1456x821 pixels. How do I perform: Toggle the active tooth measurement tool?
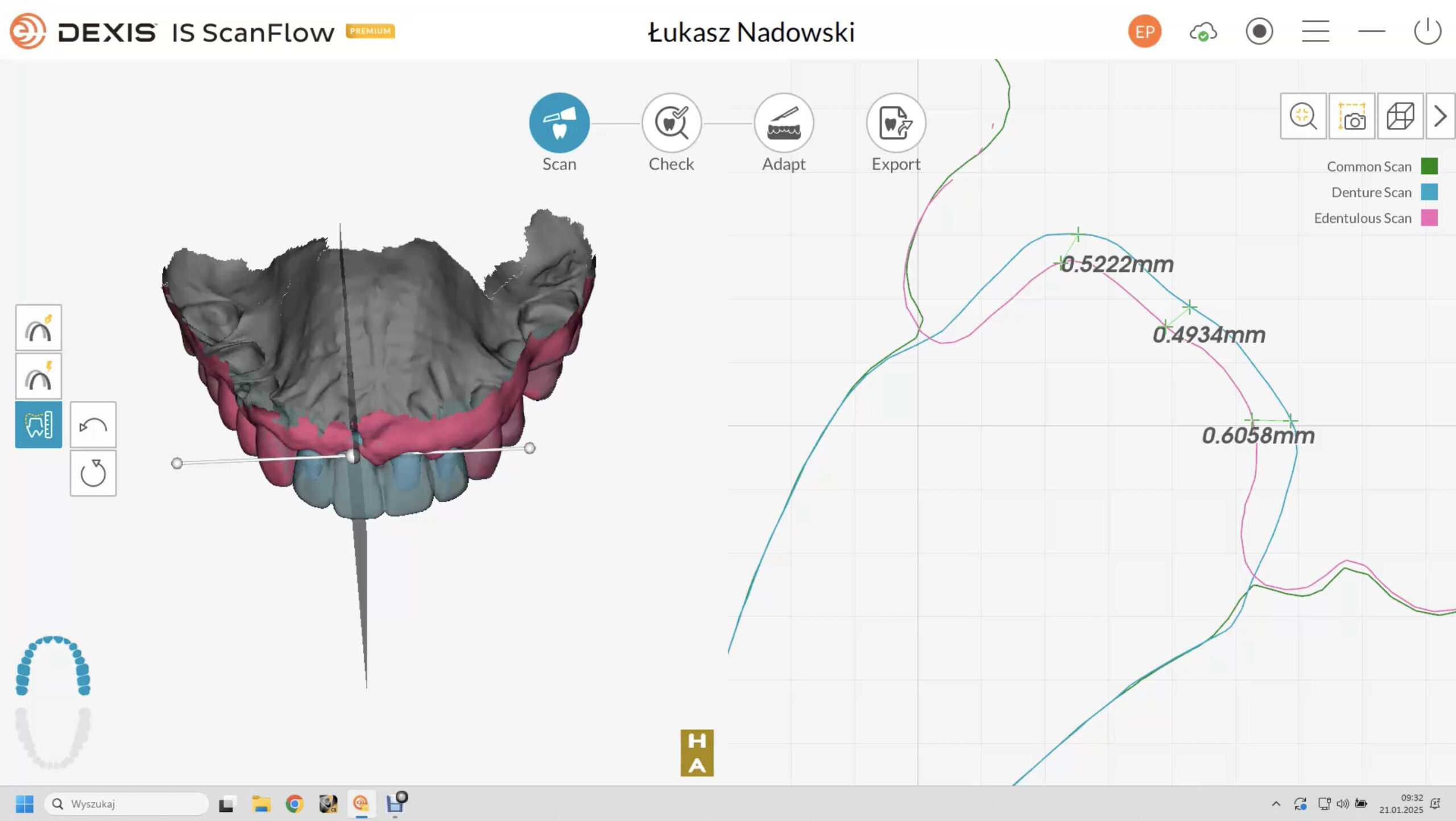point(39,425)
